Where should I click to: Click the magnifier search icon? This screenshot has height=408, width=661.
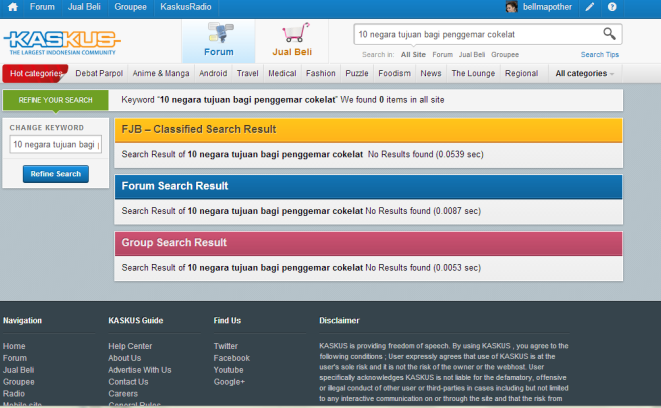(x=609, y=34)
